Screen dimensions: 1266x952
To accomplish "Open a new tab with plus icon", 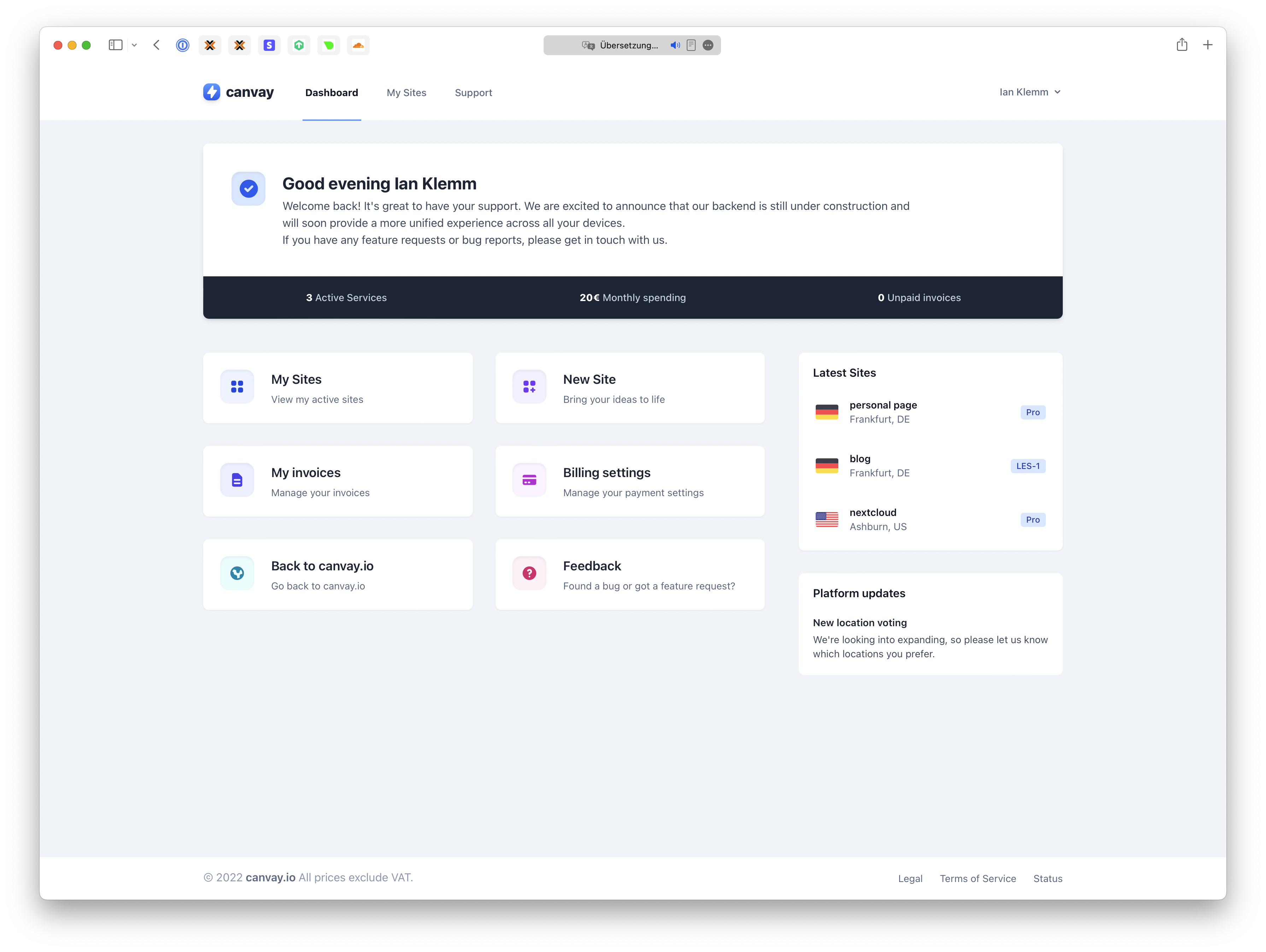I will pos(1208,45).
